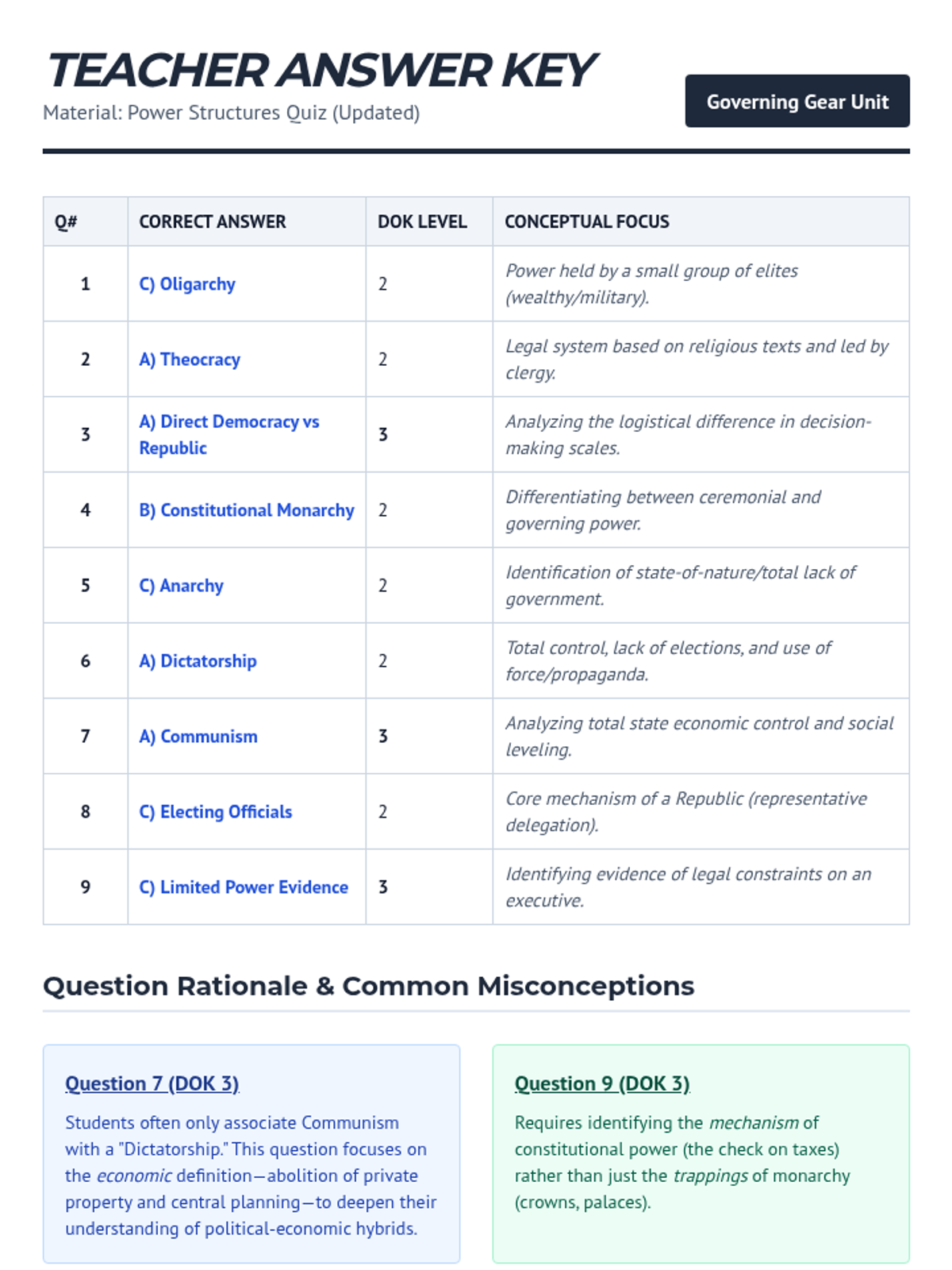952x1270 pixels.
Task: Click the Q# column header
Action: 66,222
